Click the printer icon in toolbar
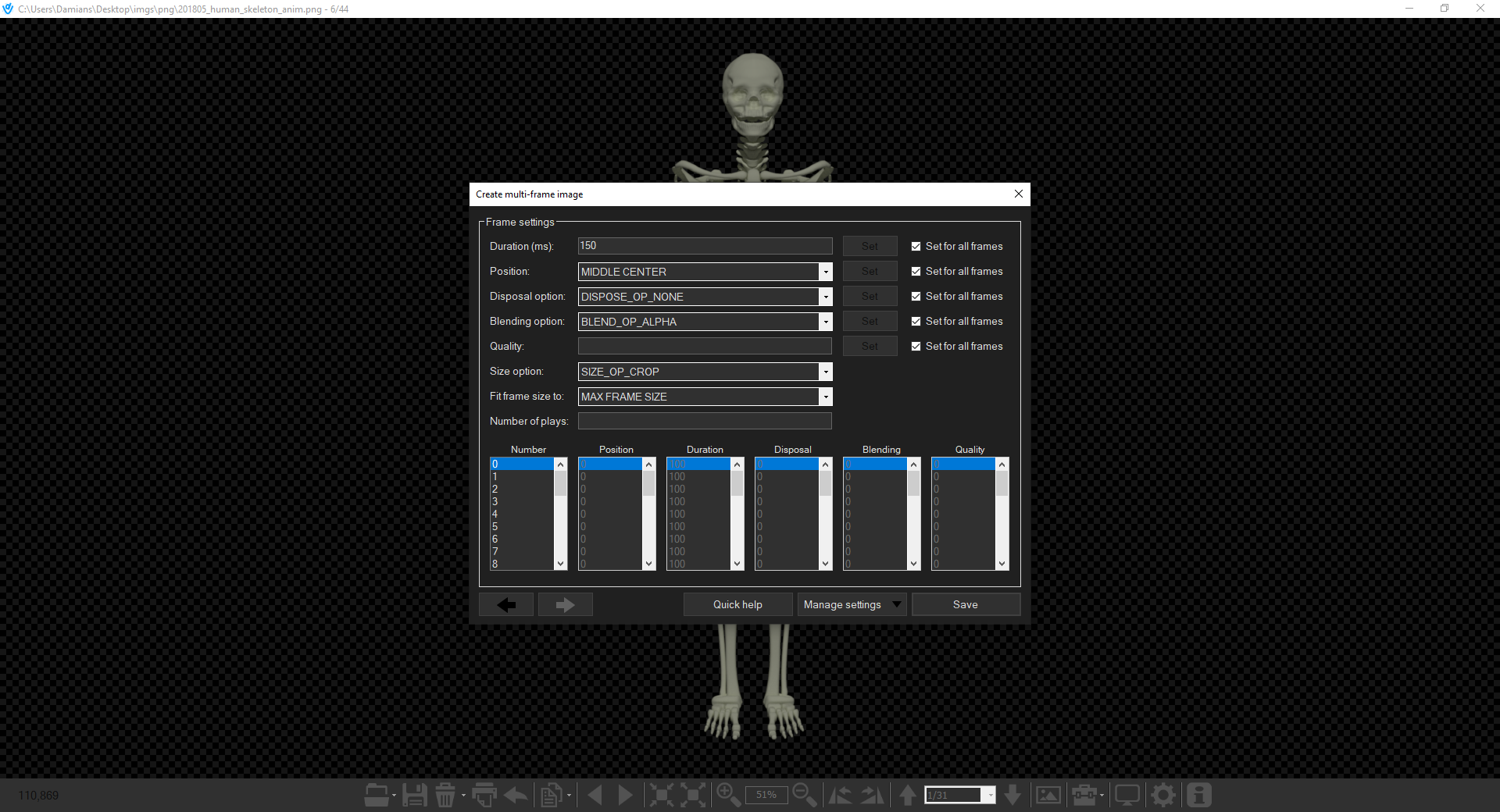The height and width of the screenshot is (812, 1500). 484,795
